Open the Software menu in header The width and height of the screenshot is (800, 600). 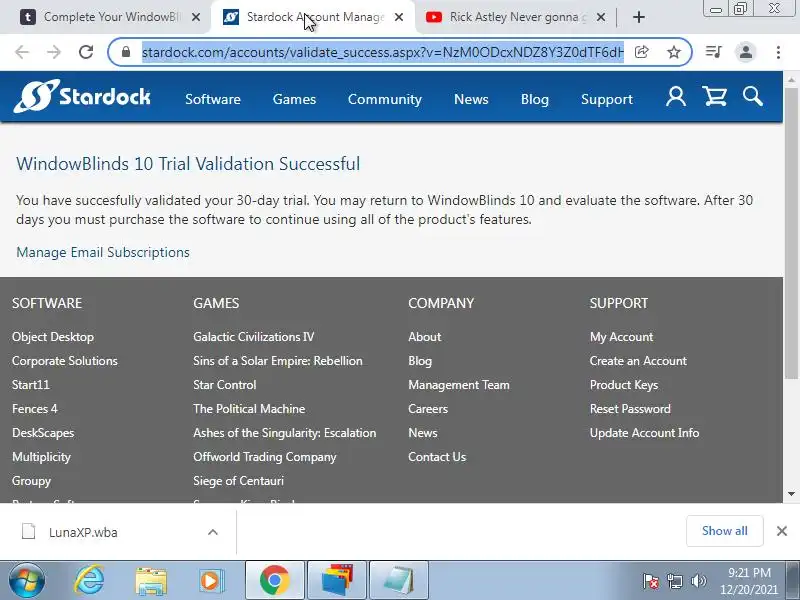coord(213,99)
